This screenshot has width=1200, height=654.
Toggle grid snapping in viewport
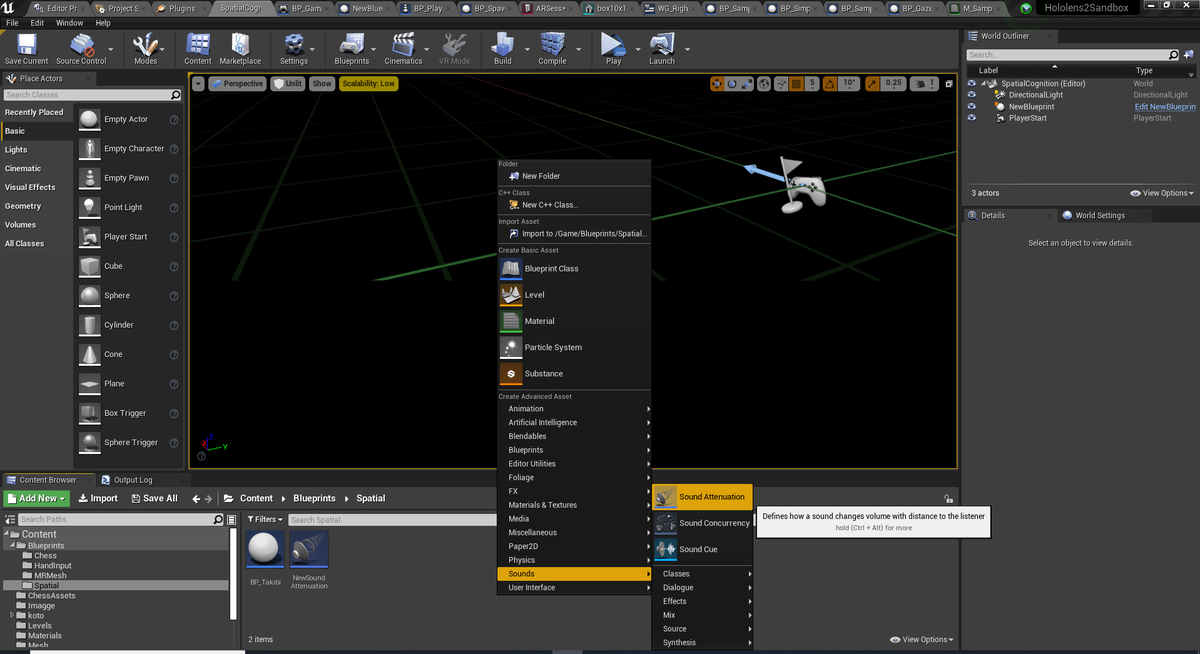[x=796, y=83]
